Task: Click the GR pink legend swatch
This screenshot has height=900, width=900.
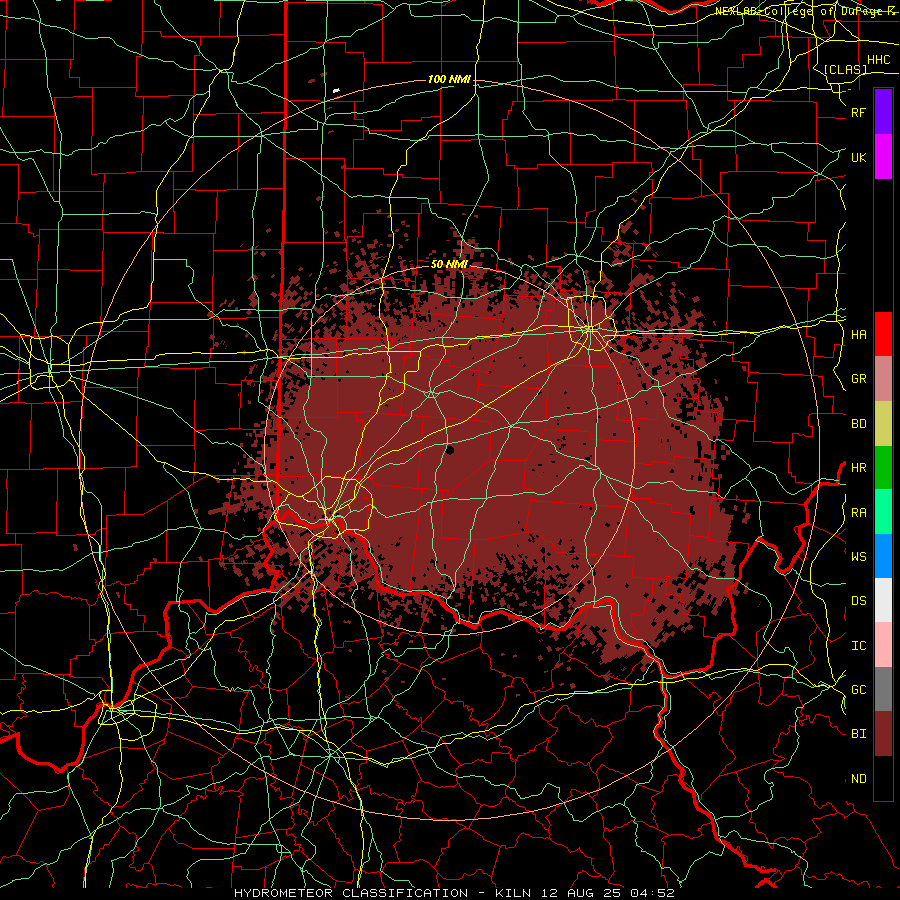Action: click(883, 379)
